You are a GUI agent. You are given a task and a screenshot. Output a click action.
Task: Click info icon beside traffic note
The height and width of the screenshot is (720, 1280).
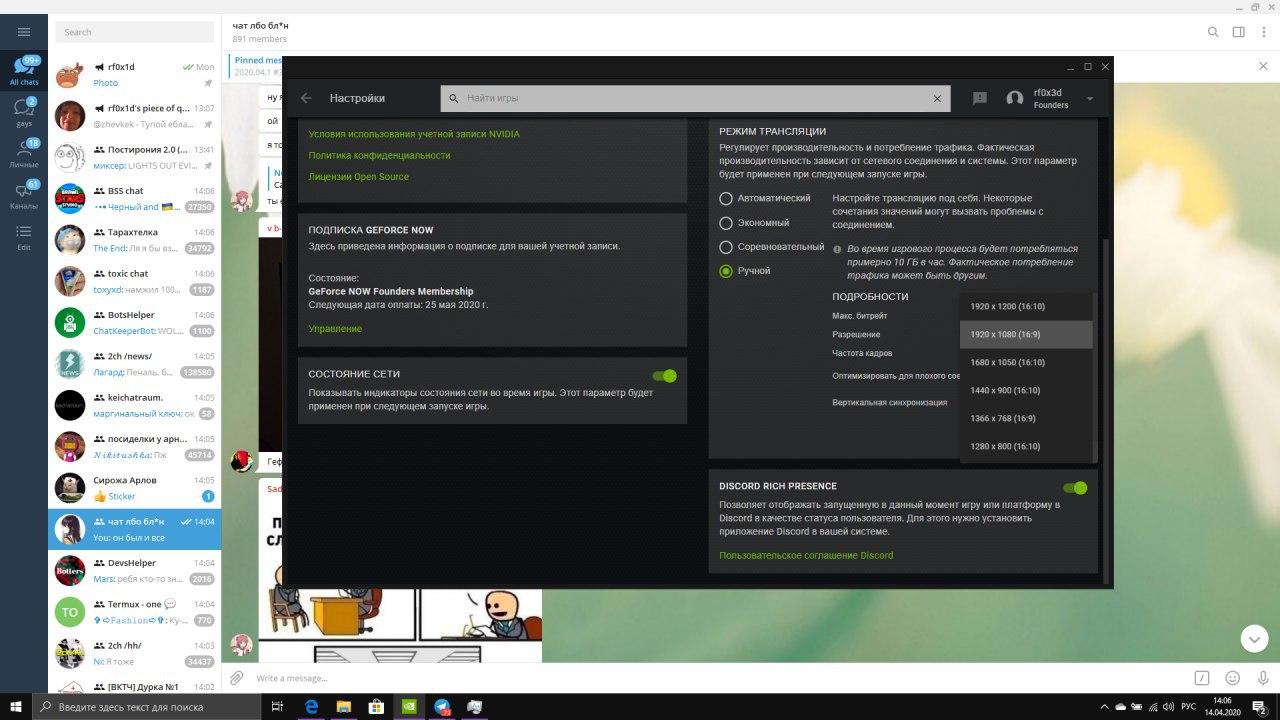pos(837,248)
